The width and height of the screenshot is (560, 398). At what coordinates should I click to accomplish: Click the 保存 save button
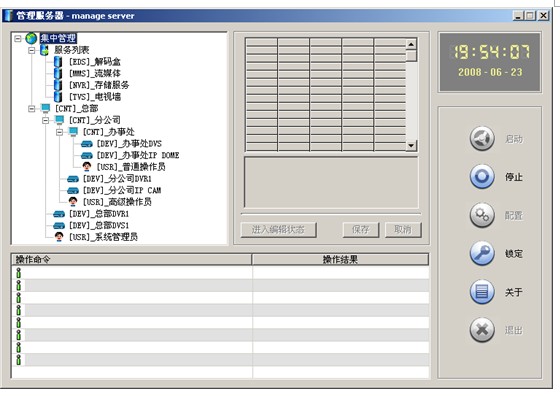click(361, 230)
